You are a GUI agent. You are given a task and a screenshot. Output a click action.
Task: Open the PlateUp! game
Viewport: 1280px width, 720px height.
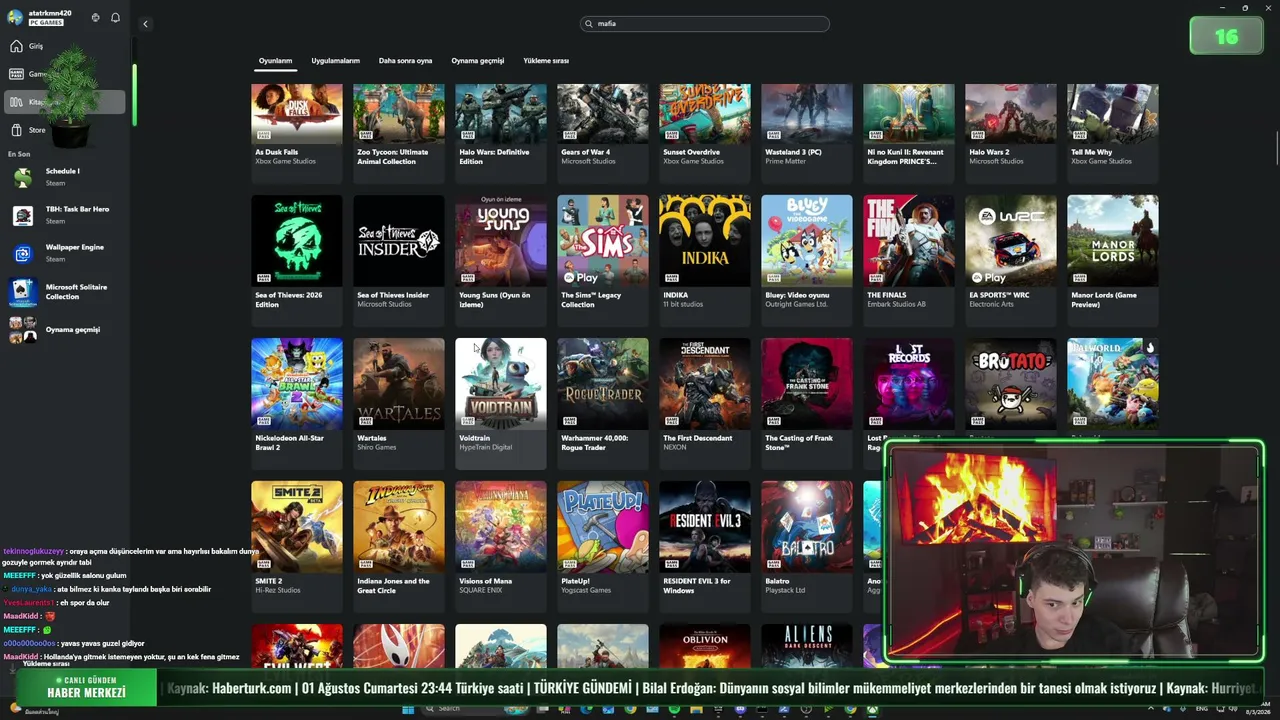point(603,546)
